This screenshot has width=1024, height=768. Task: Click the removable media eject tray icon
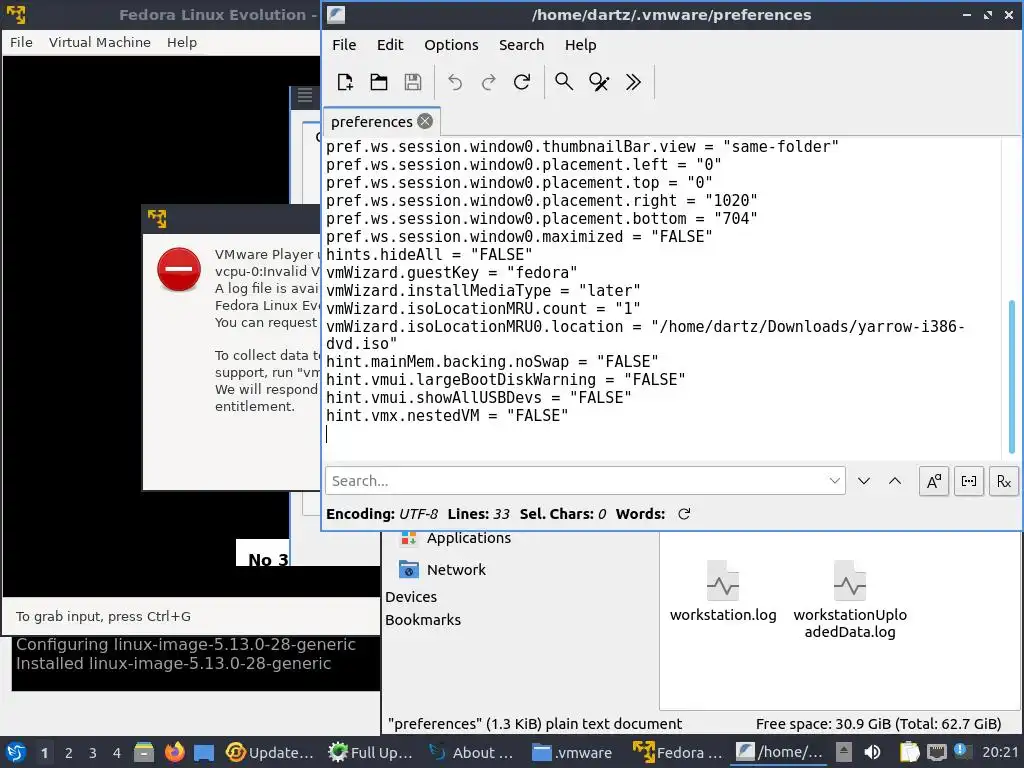(x=844, y=752)
